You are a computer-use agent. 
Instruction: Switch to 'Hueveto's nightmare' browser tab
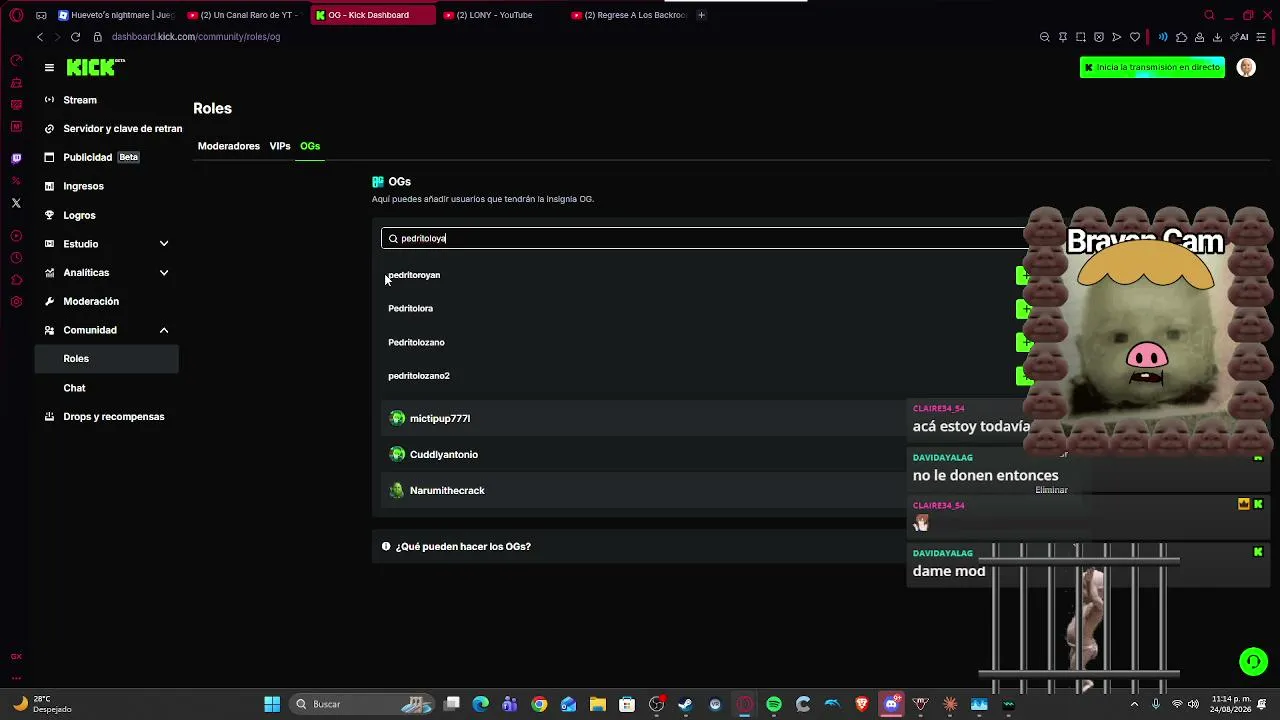116,15
